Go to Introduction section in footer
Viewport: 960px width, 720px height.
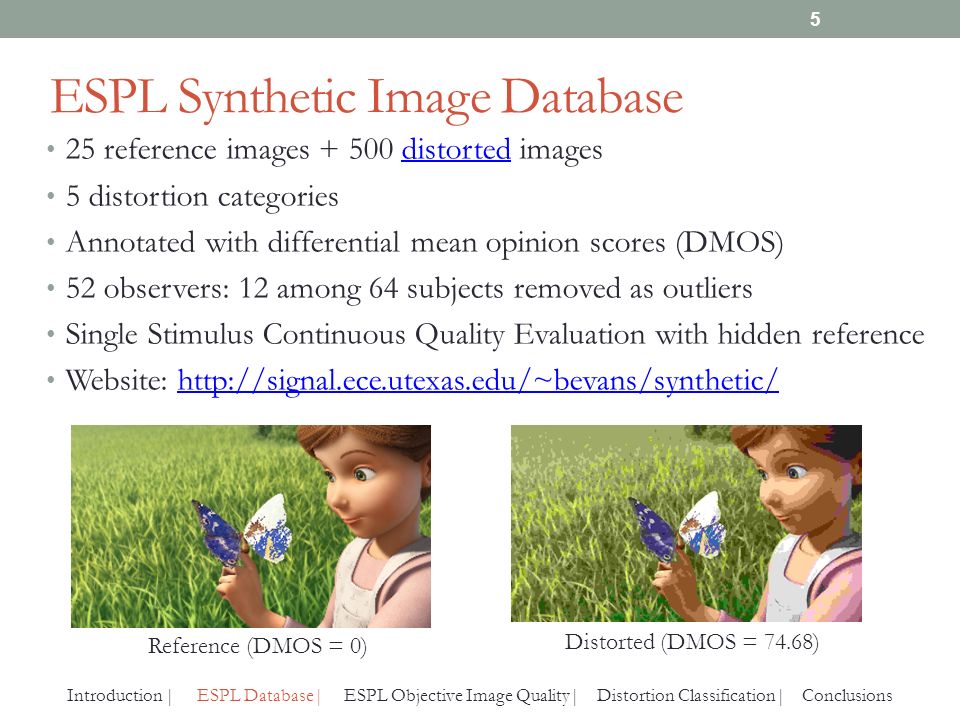(x=114, y=696)
